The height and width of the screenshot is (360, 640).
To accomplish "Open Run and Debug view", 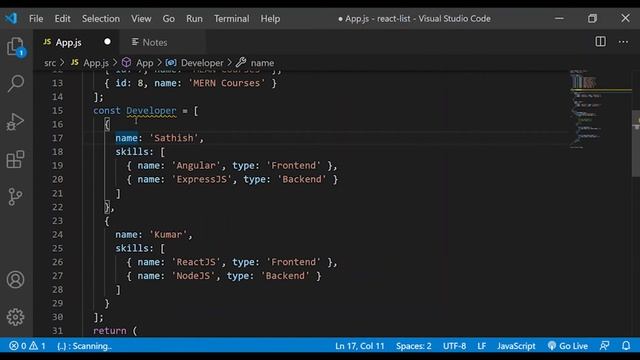I will click(16, 122).
